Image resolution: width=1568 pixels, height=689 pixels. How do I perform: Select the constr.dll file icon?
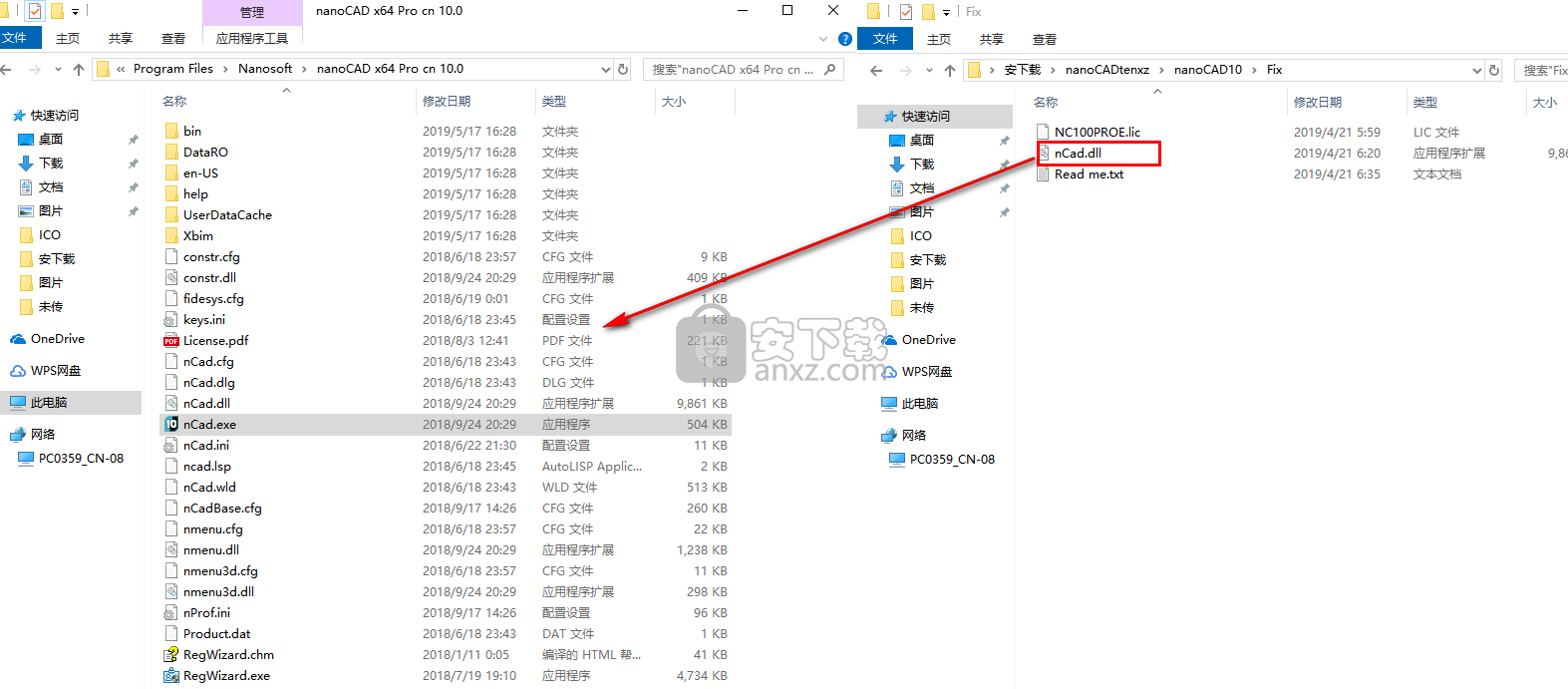click(171, 278)
